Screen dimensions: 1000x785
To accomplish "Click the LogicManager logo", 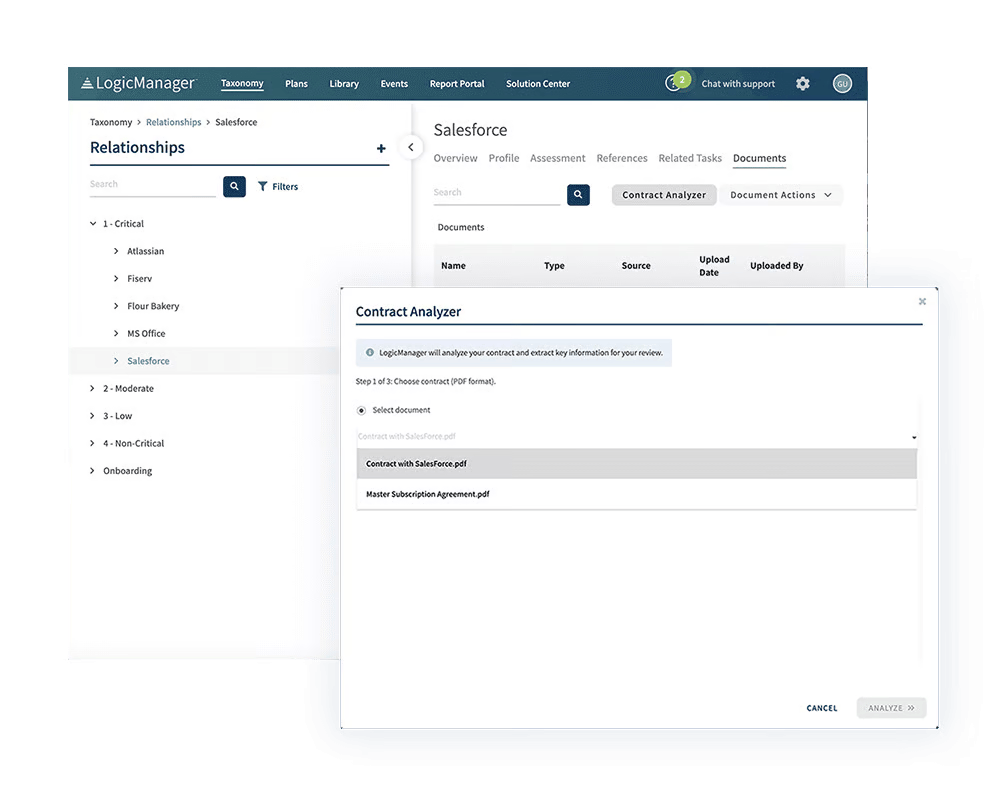I will pyautogui.click(x=138, y=84).
